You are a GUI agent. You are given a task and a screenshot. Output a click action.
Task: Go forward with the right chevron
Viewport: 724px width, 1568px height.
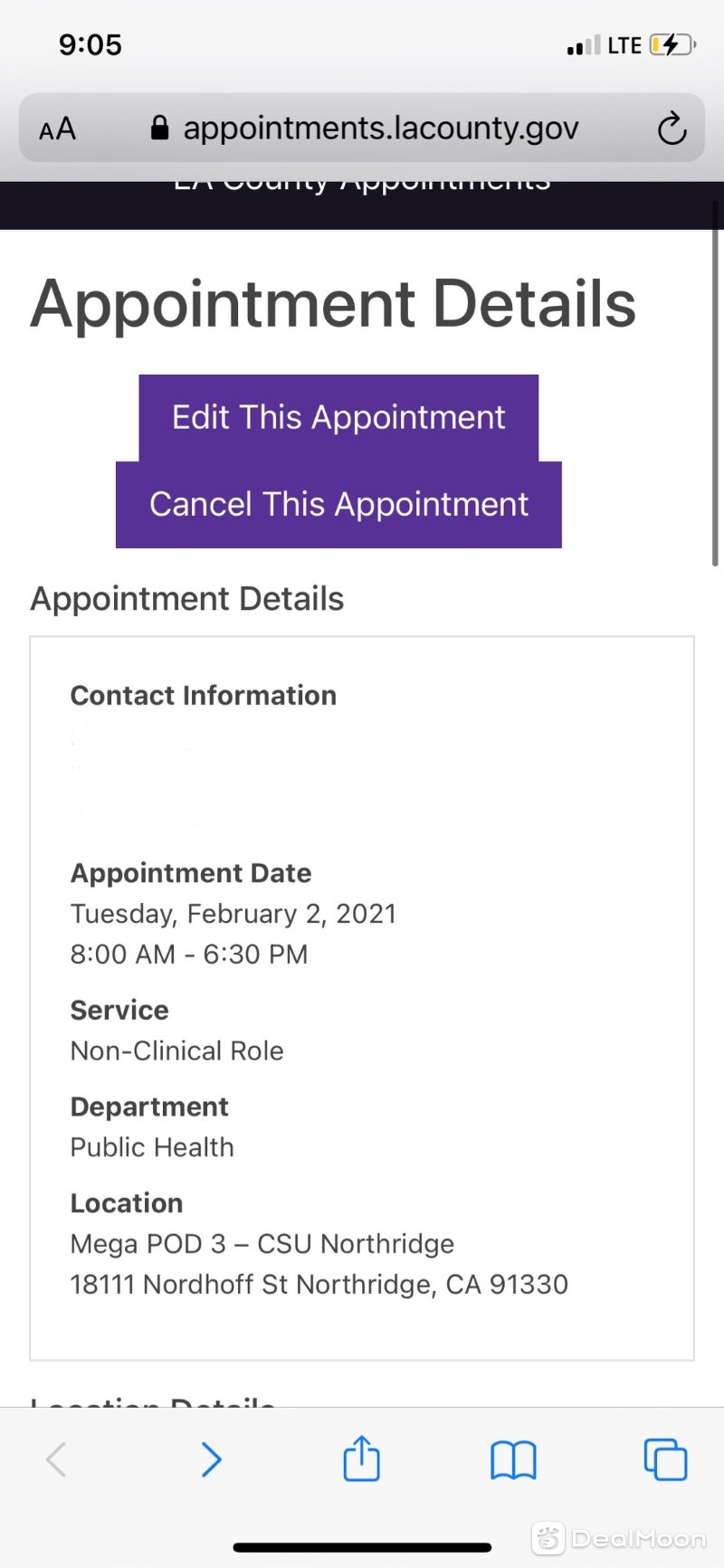[x=211, y=1459]
